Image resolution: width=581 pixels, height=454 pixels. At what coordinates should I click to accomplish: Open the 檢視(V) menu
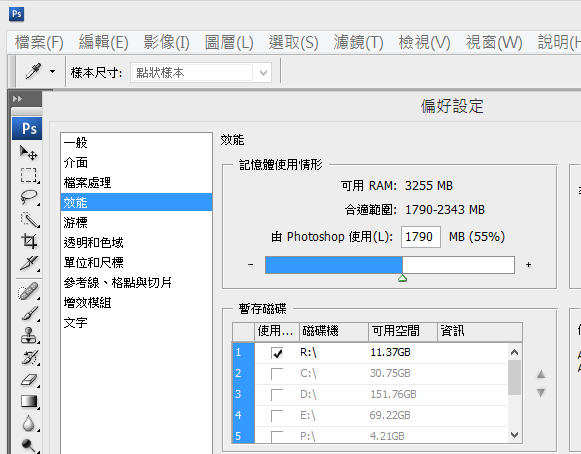(424, 42)
